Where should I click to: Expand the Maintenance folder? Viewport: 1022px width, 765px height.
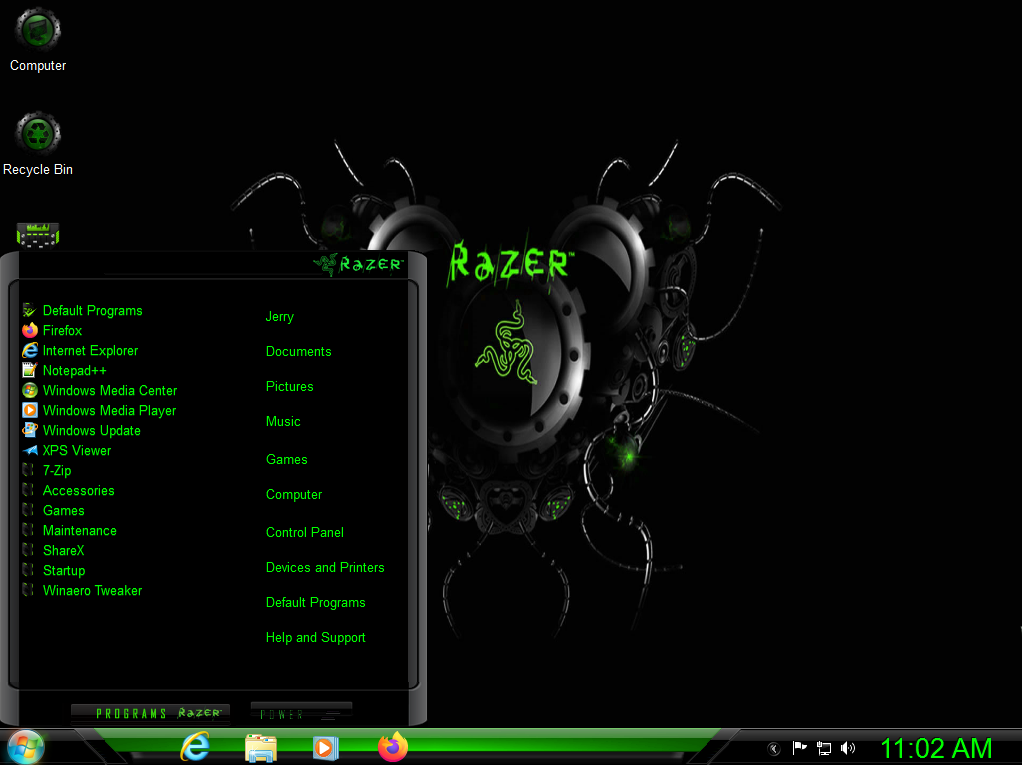click(70, 530)
